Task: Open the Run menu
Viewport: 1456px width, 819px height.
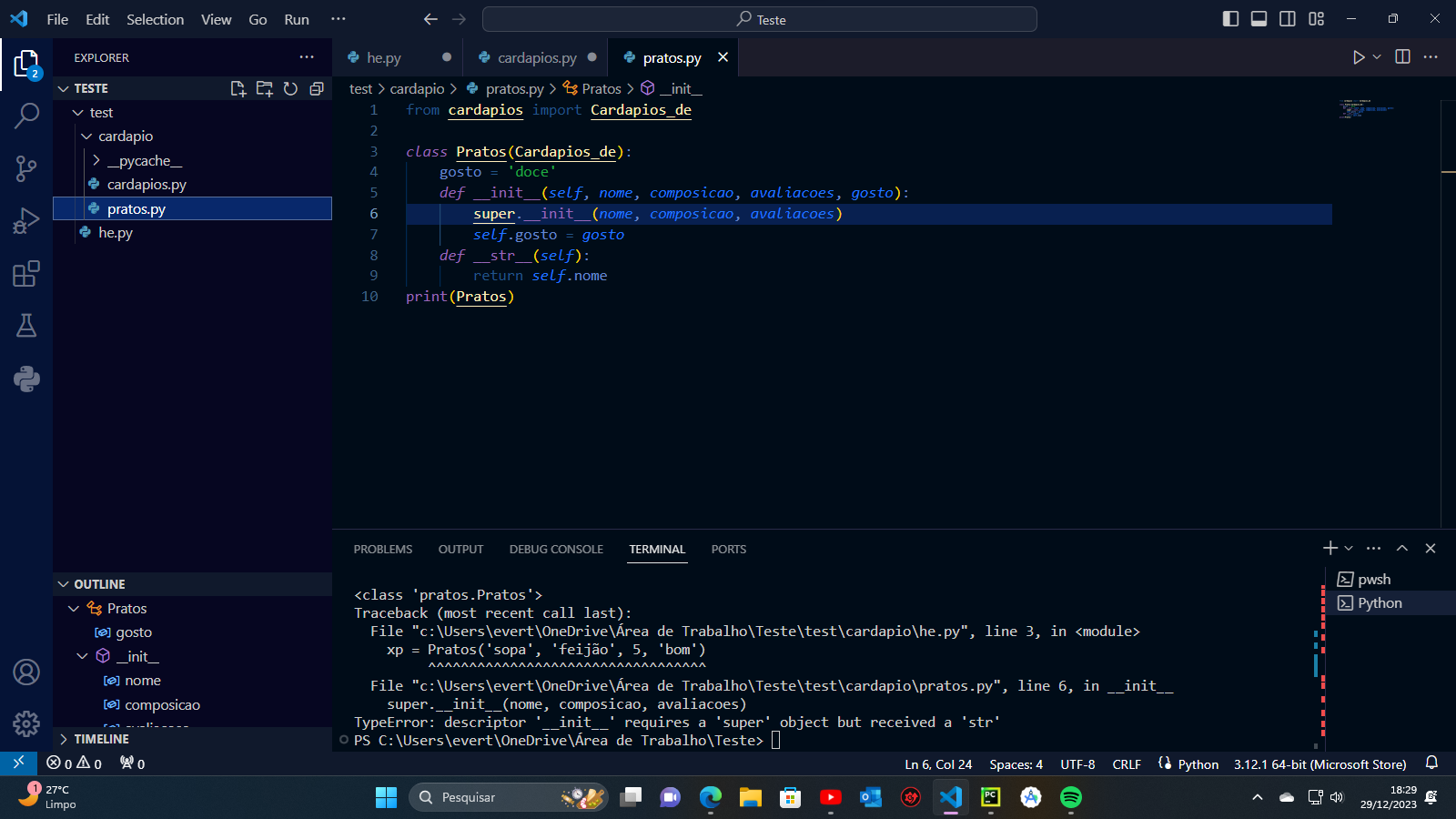Action: [297, 19]
